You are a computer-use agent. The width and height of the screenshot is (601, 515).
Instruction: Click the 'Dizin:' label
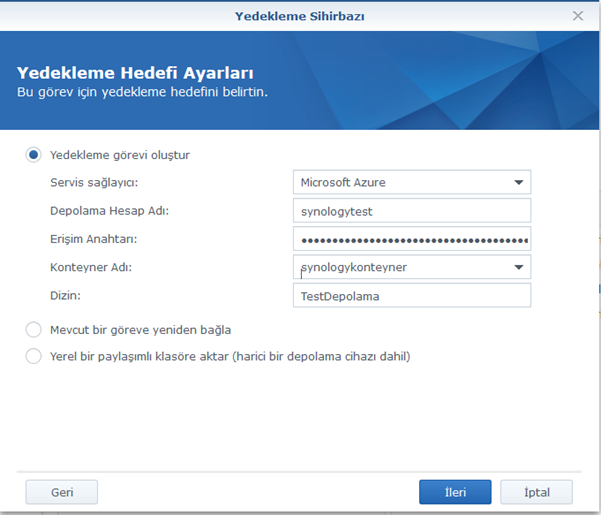(66, 295)
